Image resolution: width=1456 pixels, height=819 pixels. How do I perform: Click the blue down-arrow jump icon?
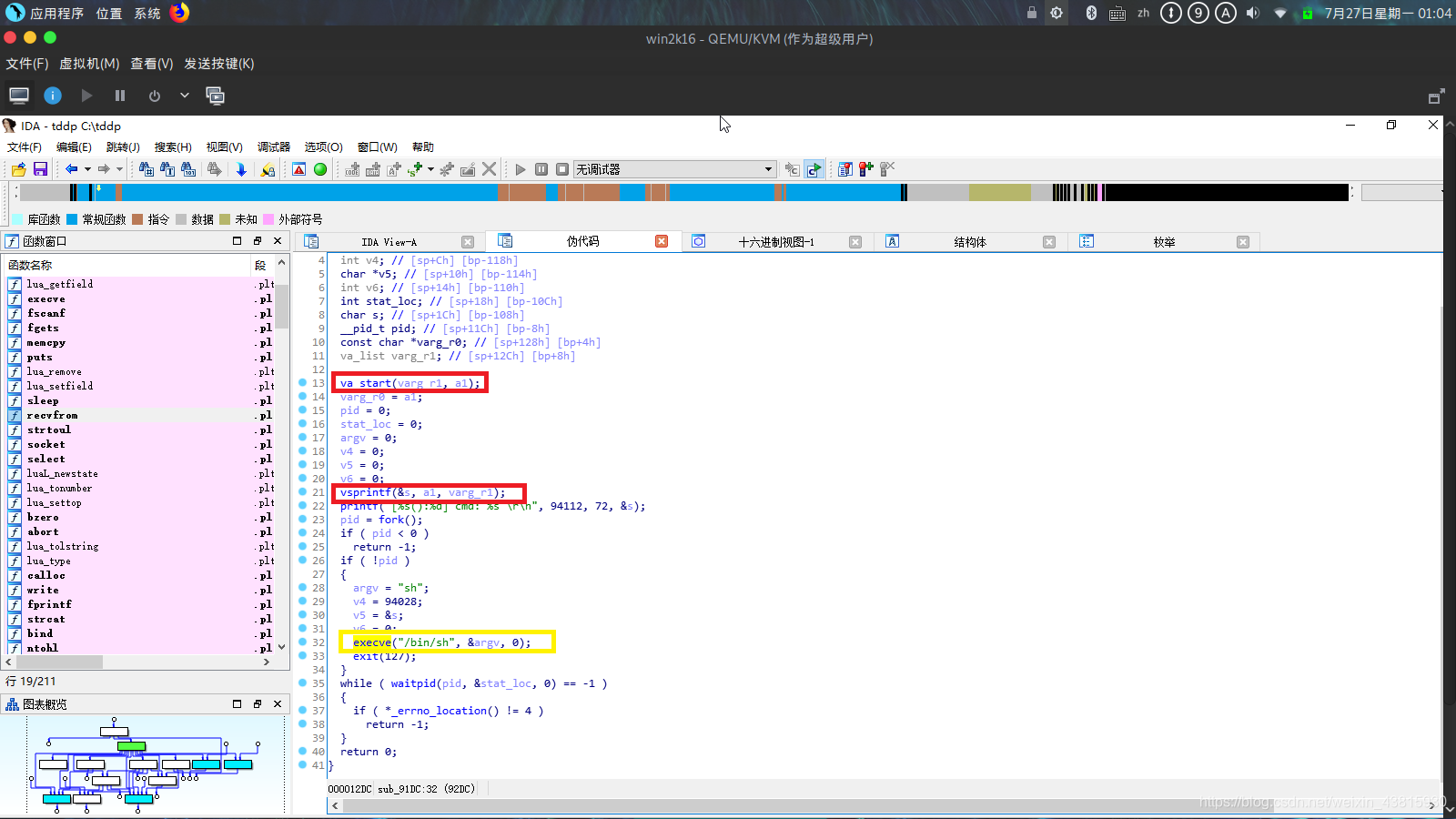pos(241,169)
